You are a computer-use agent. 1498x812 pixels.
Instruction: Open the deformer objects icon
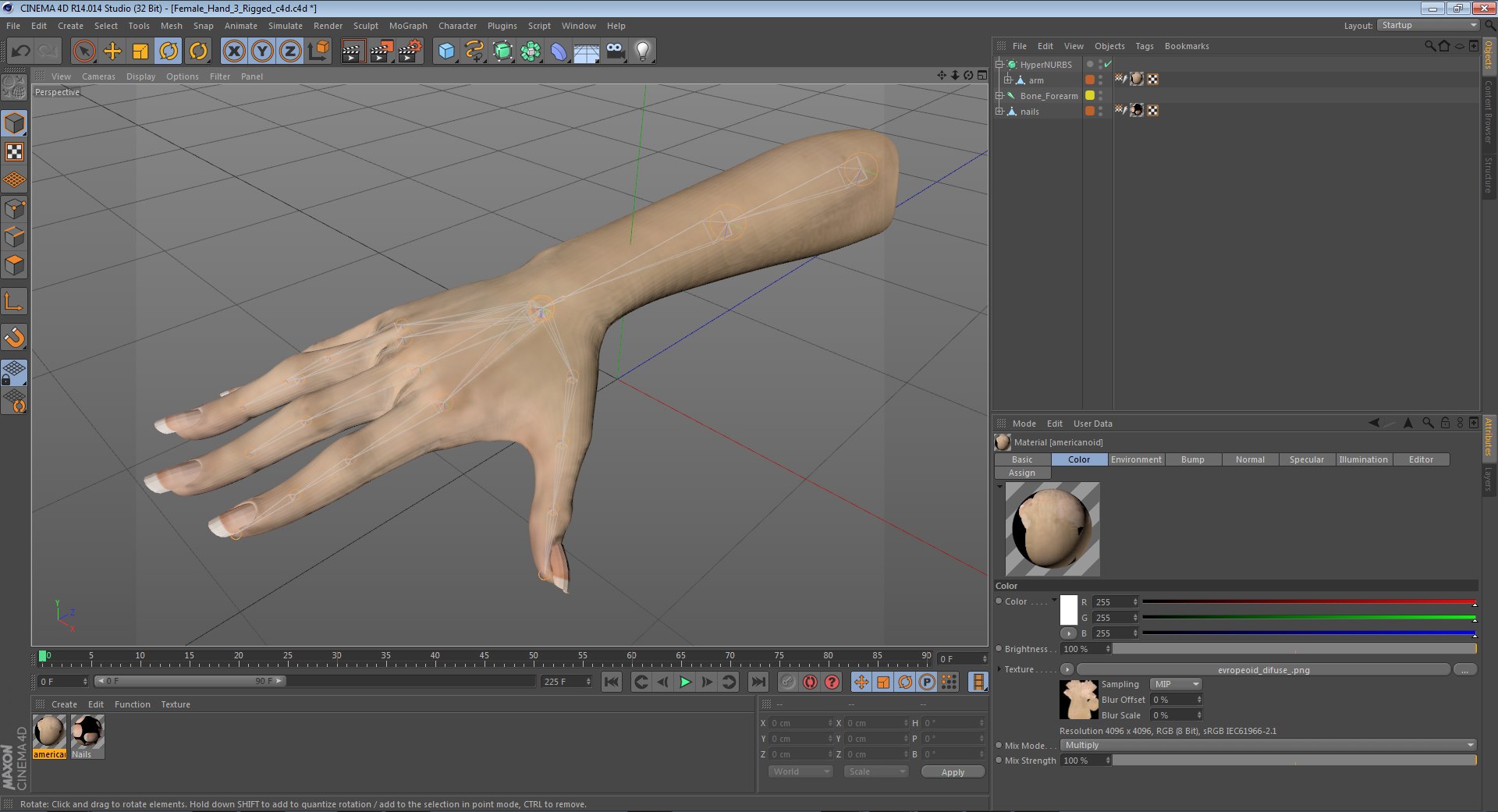coord(559,51)
